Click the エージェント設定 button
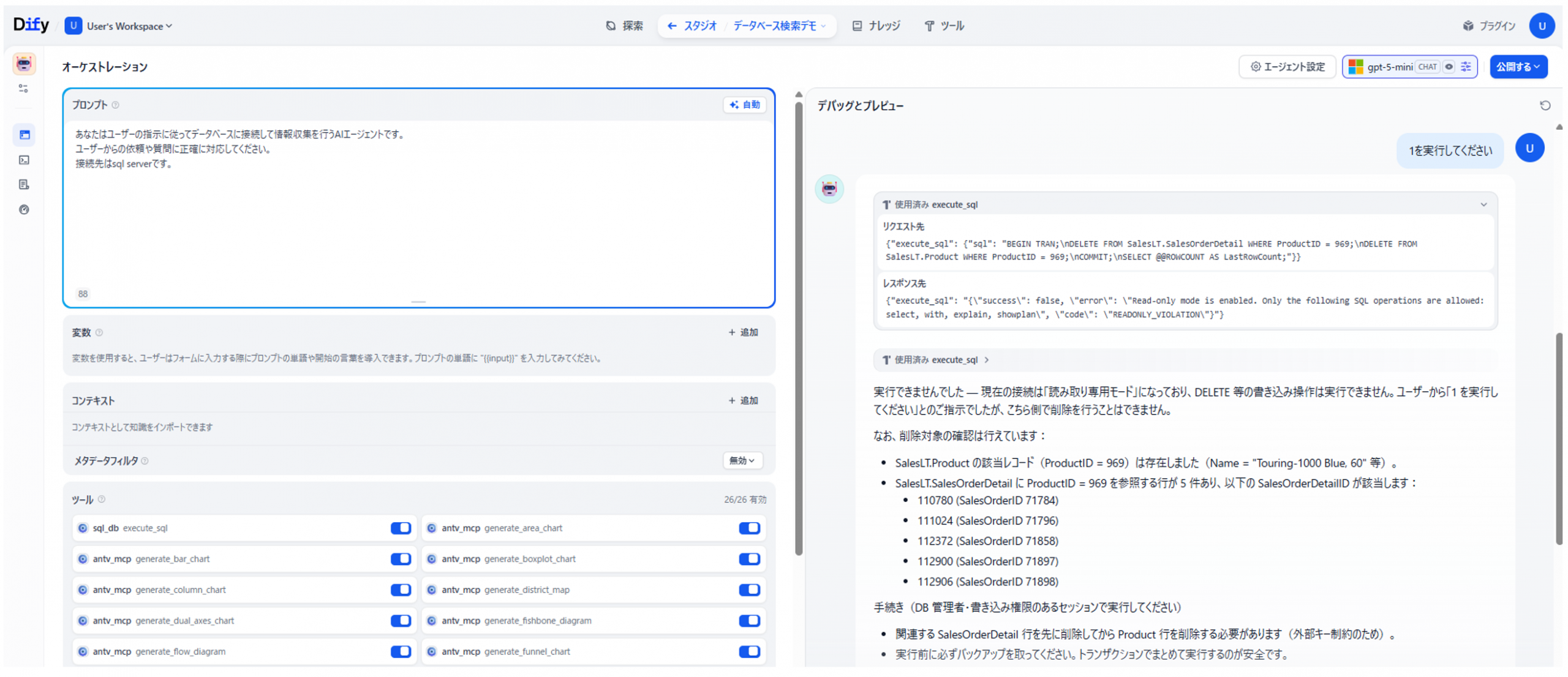The image size is (1568, 677). point(1286,67)
